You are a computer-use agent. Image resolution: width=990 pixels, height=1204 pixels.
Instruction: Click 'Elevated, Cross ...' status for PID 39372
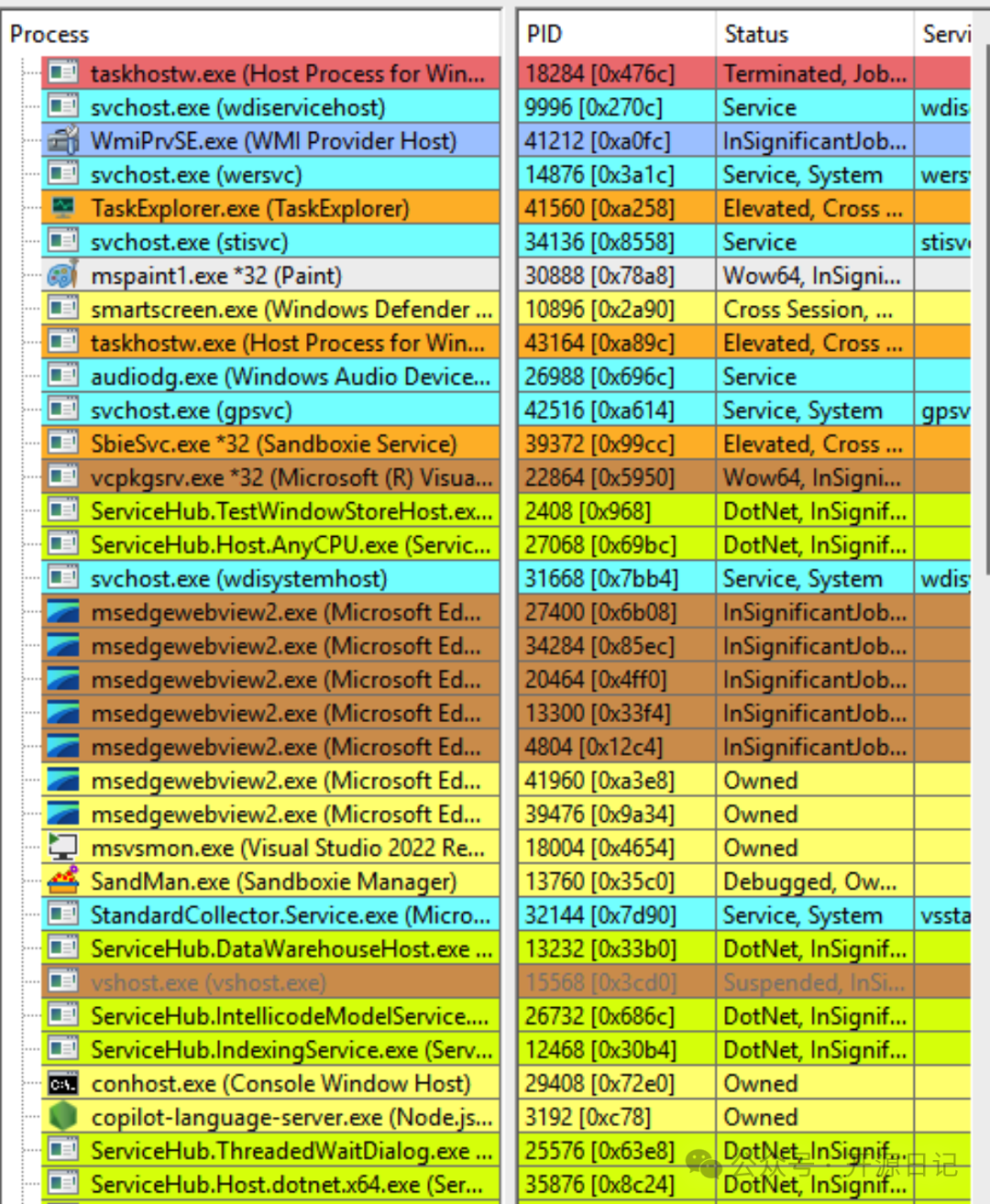coord(814,443)
